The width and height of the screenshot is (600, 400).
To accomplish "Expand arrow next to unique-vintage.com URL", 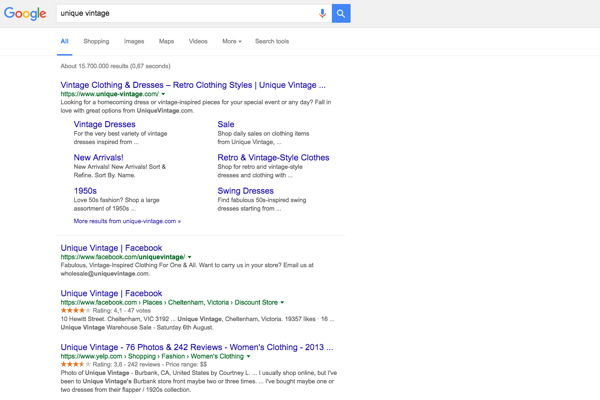I will [163, 94].
